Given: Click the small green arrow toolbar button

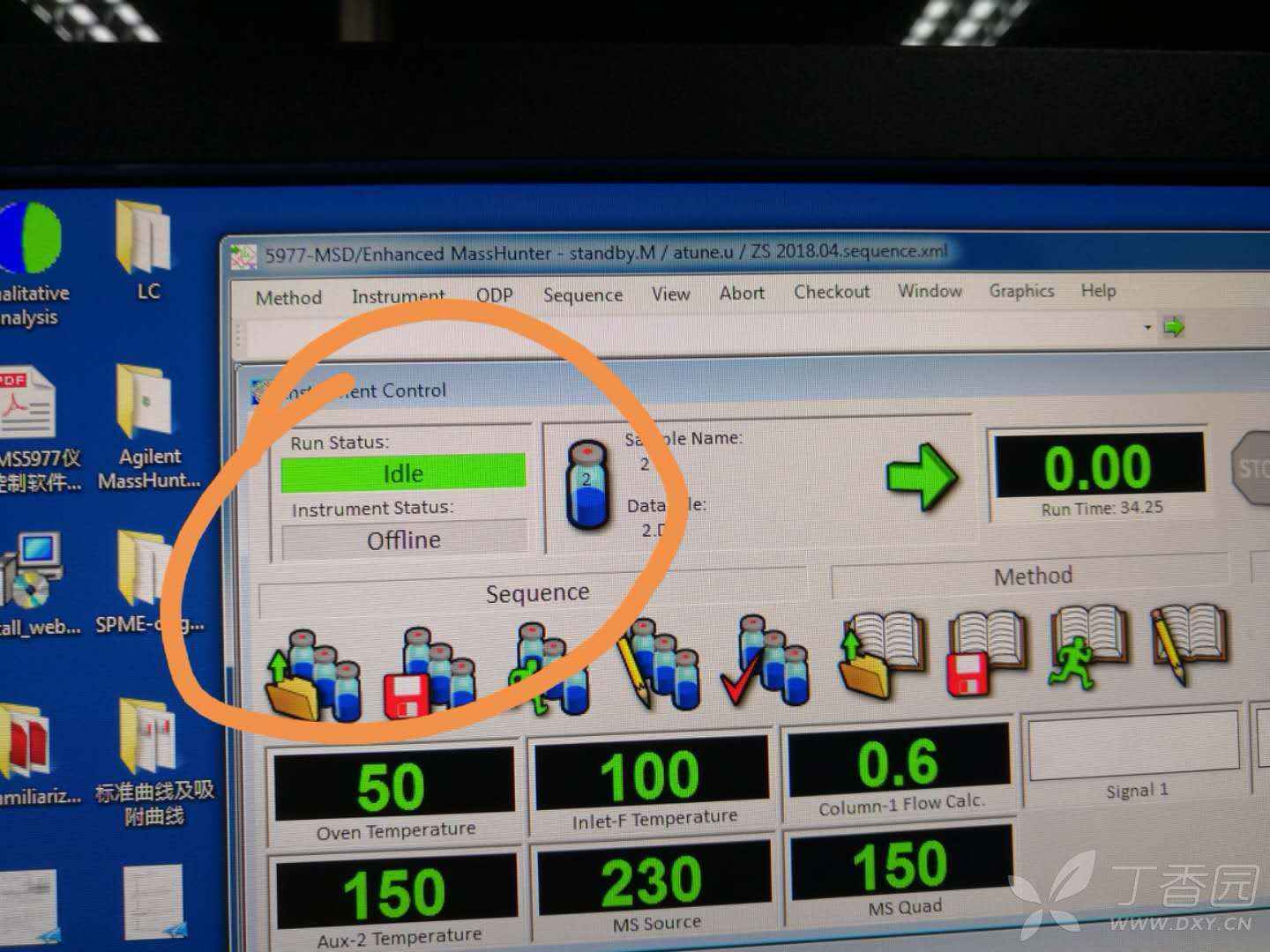Looking at the screenshot, I should (1173, 327).
